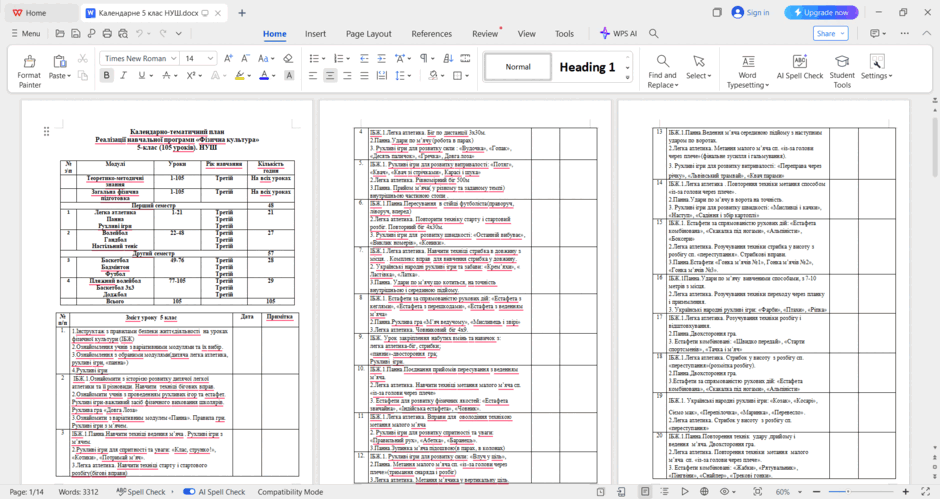
Task: Open the References tab
Action: [x=432, y=34]
